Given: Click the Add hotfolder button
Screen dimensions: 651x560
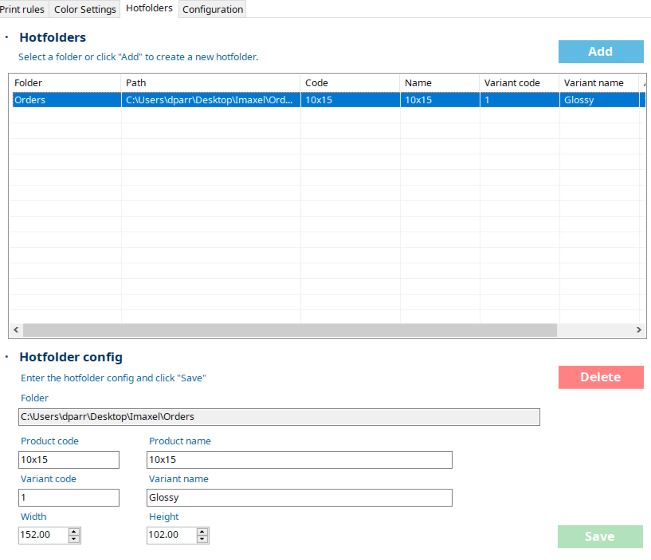Looking at the screenshot, I should click(x=600, y=52).
